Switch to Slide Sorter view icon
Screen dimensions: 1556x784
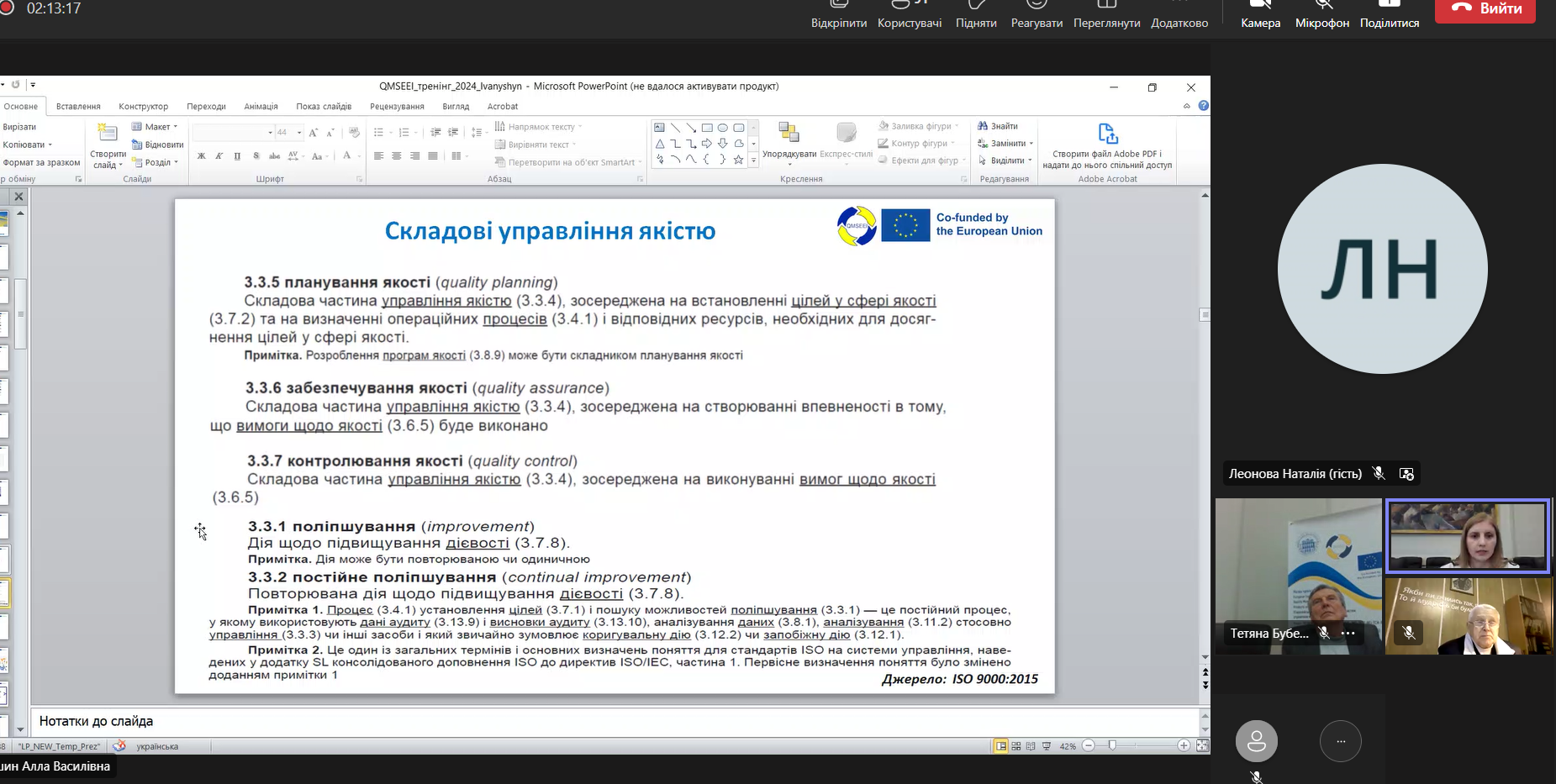[x=1016, y=746]
